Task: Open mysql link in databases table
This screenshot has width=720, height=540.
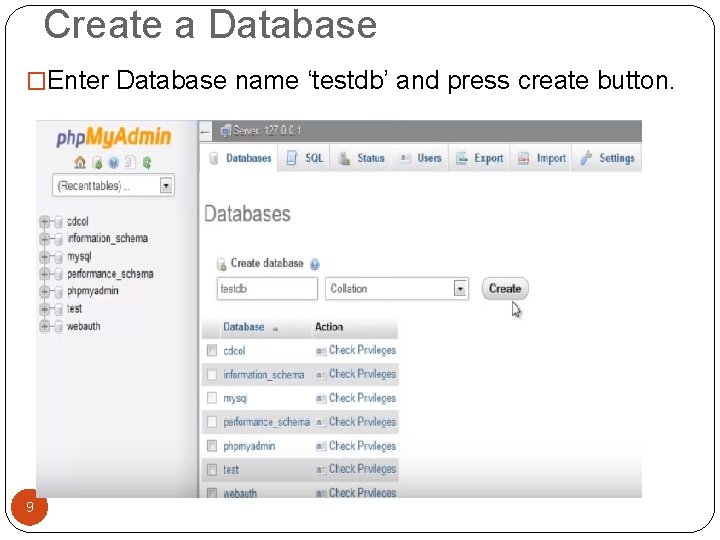Action: click(x=235, y=398)
